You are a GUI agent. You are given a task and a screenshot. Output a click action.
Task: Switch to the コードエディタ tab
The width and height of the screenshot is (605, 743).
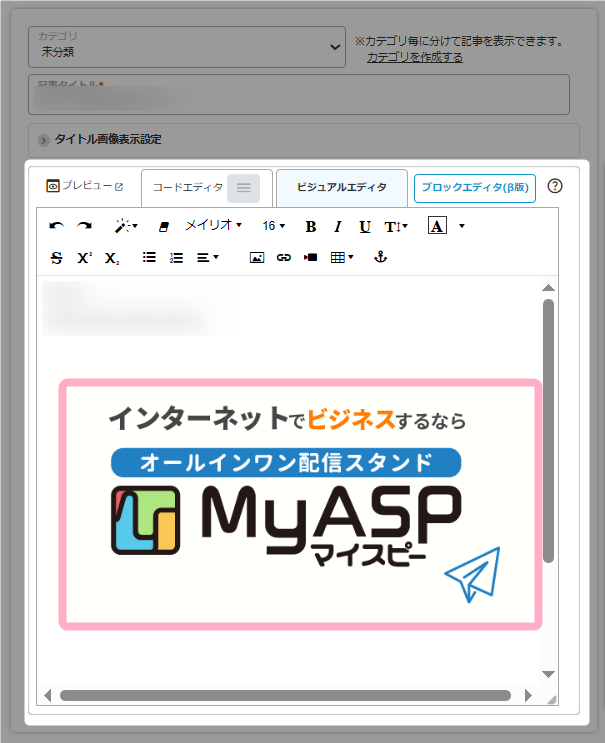(188, 187)
